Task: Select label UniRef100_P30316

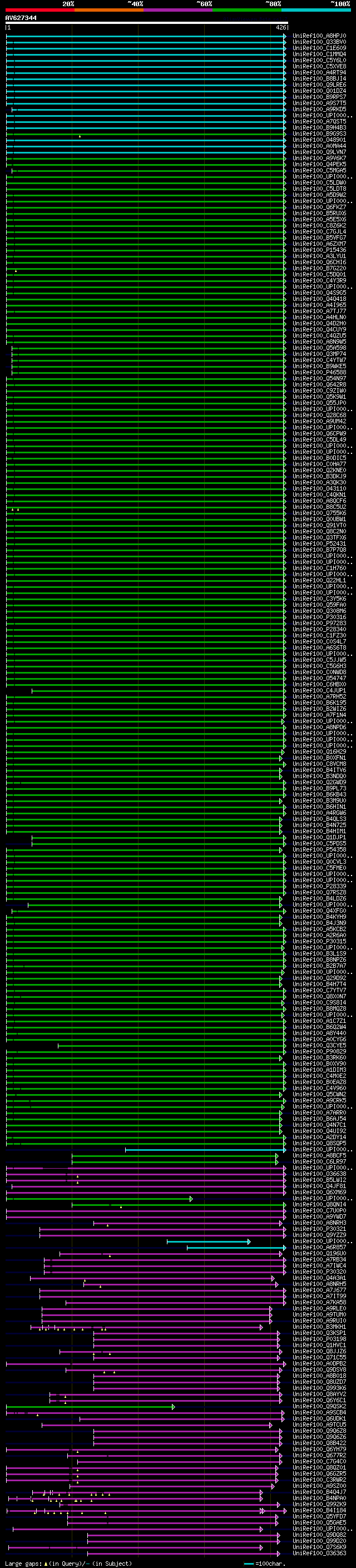Action: pos(319,617)
